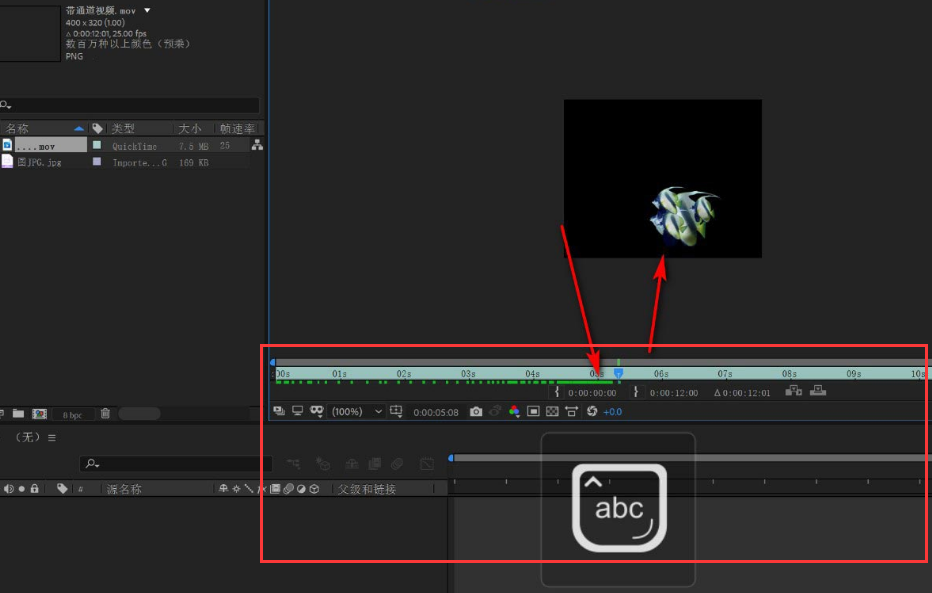Click the Project panel search field
This screenshot has width=932, height=593.
pos(130,105)
